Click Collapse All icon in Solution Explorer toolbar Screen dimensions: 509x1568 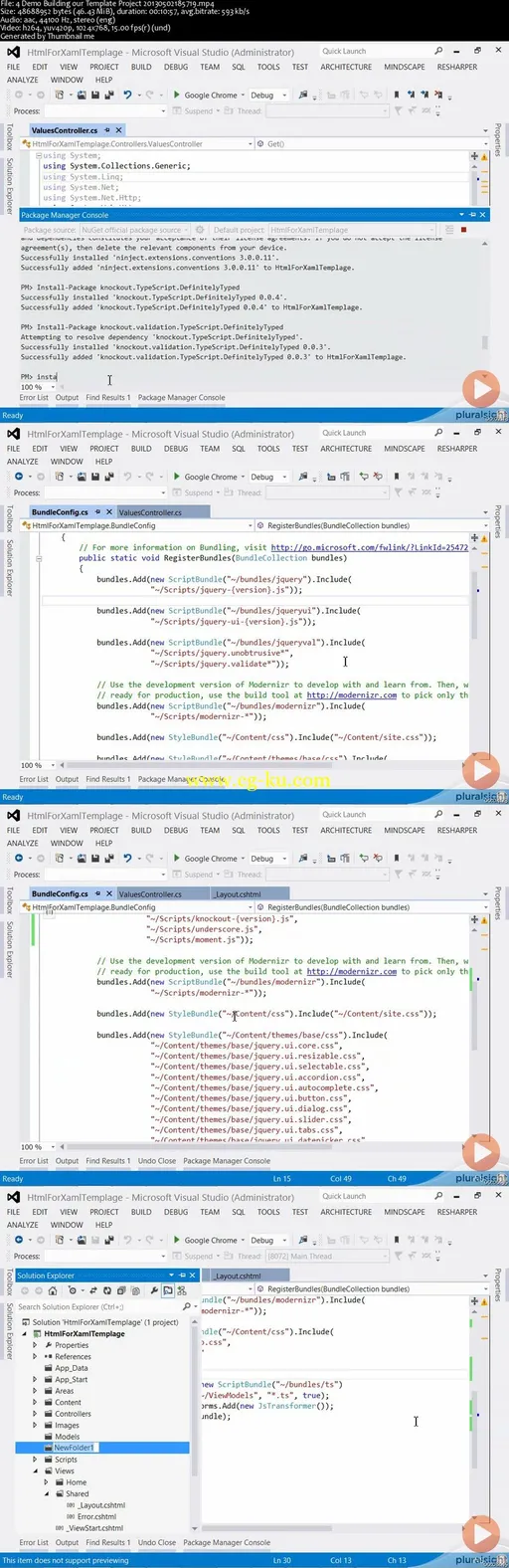[x=121, y=1290]
